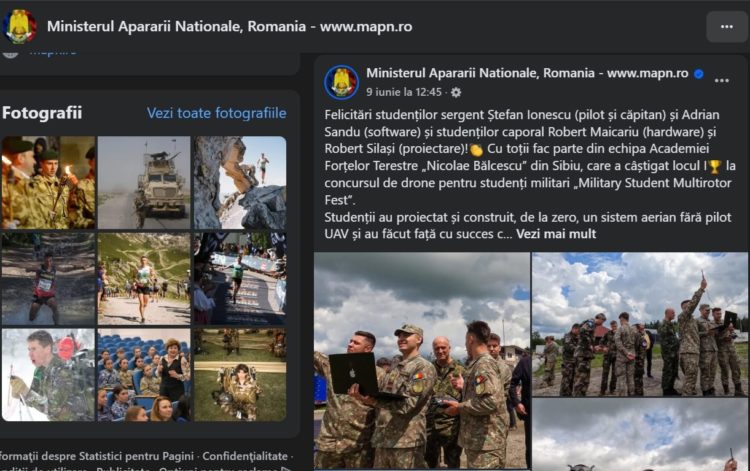Open the audience in blue seats photo
Image resolution: width=750 pixels, height=471 pixels.
(x=144, y=375)
